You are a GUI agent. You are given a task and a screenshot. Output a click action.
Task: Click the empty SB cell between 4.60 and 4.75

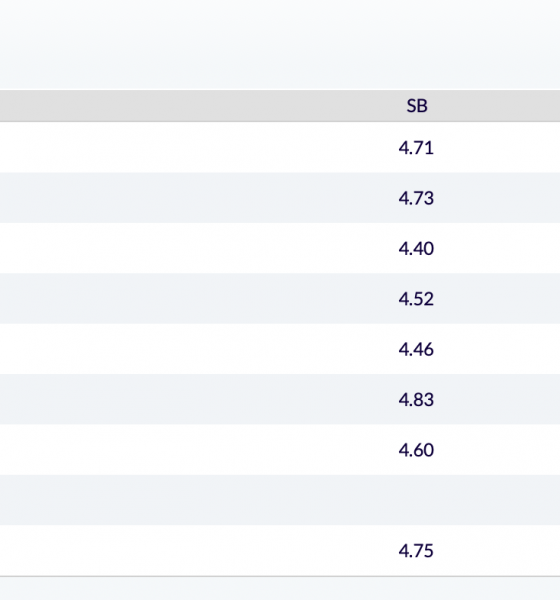pos(416,500)
